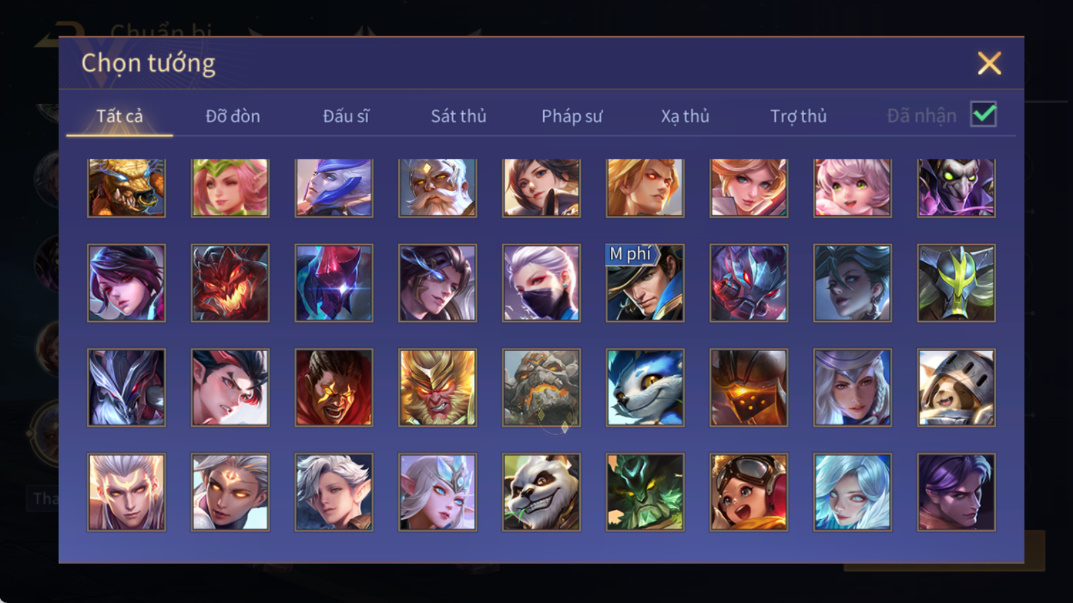Viewport: 1073px width, 603px height.
Task: Open the Xạ thủ hero filter
Action: coord(685,116)
